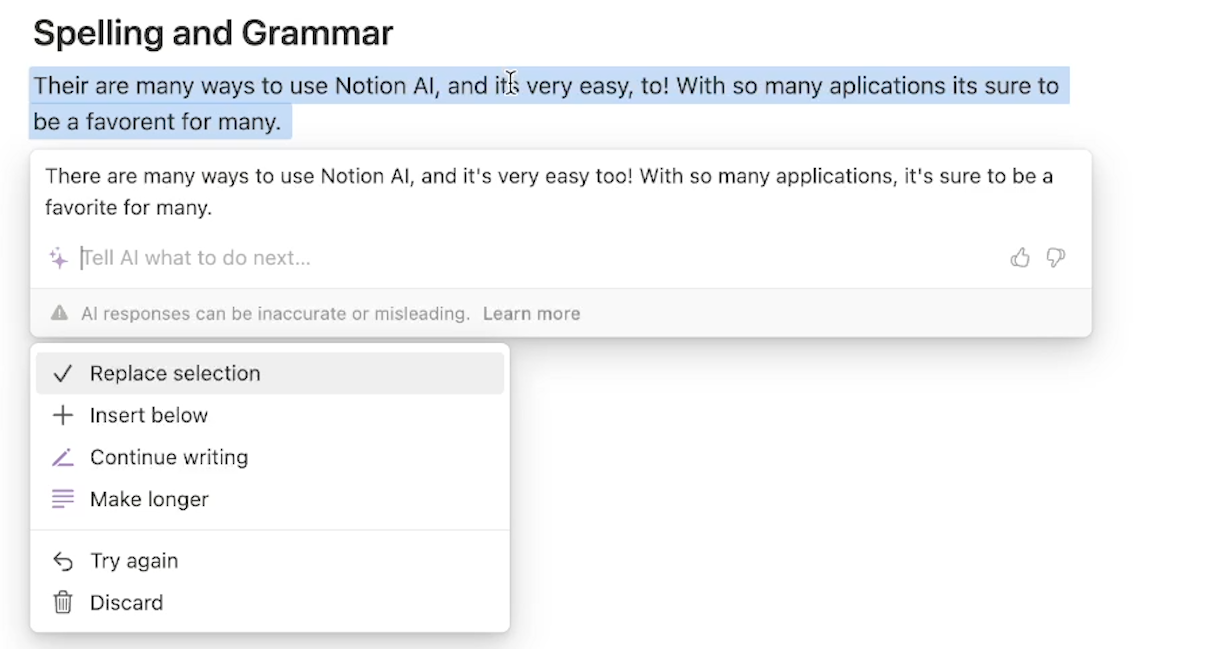
Task: Click the pencil icon for Continue writing
Action: click(63, 457)
